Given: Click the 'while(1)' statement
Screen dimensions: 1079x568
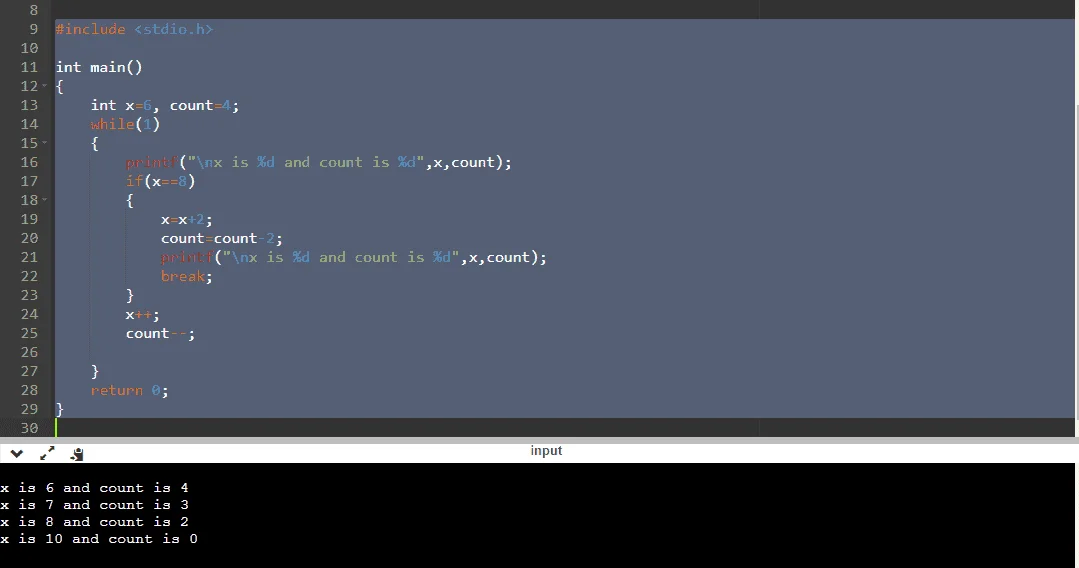Looking at the screenshot, I should [125, 125].
